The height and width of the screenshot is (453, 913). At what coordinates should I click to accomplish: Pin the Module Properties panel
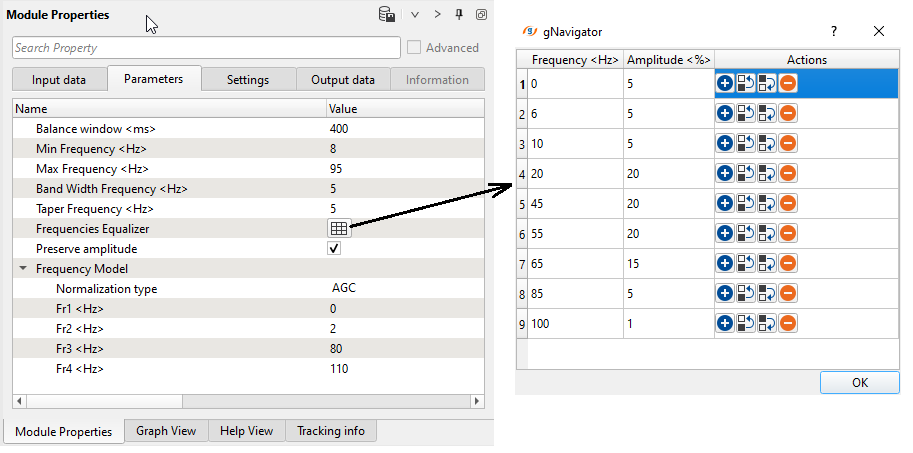[x=459, y=15]
